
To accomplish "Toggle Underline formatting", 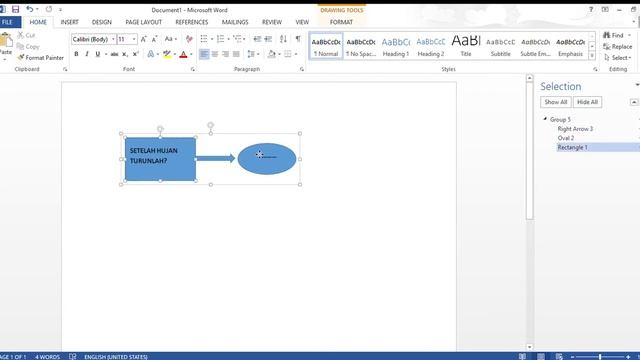I will [x=98, y=54].
